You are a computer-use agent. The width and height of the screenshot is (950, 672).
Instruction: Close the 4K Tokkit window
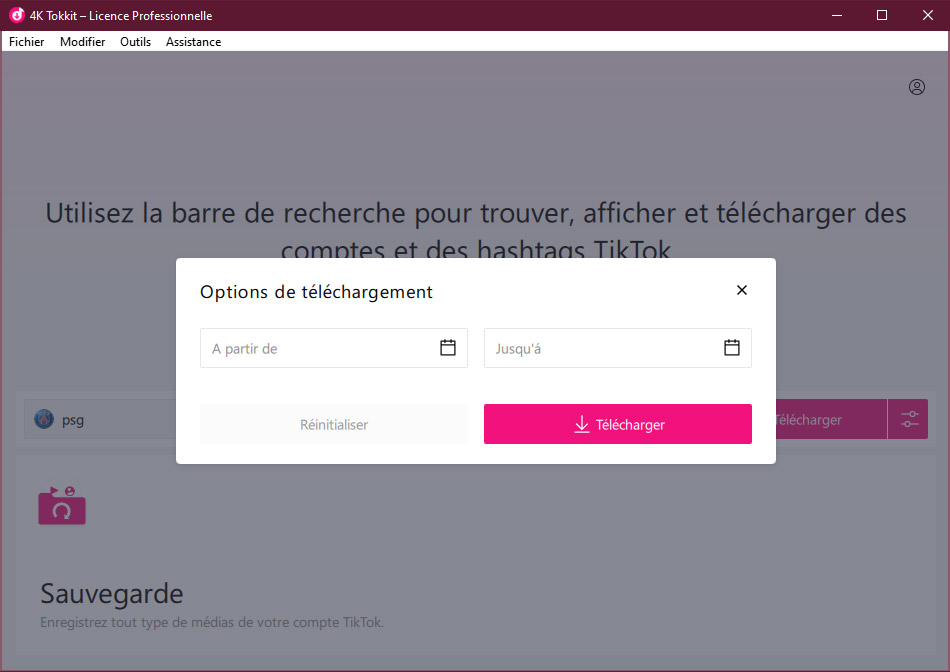[928, 15]
